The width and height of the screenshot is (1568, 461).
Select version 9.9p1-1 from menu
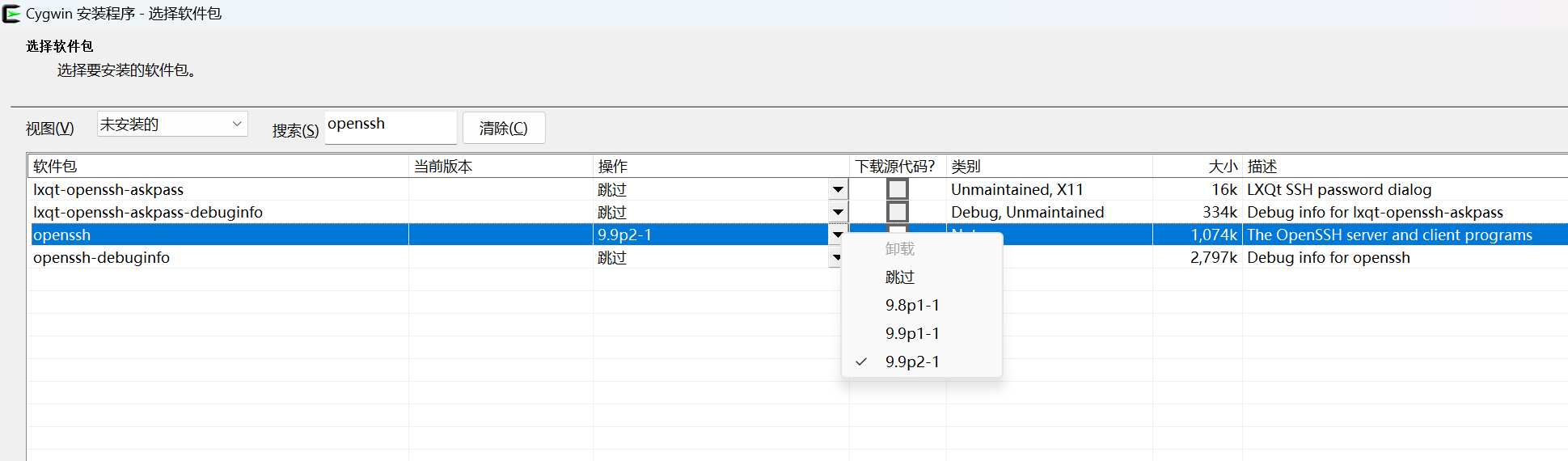pos(911,333)
